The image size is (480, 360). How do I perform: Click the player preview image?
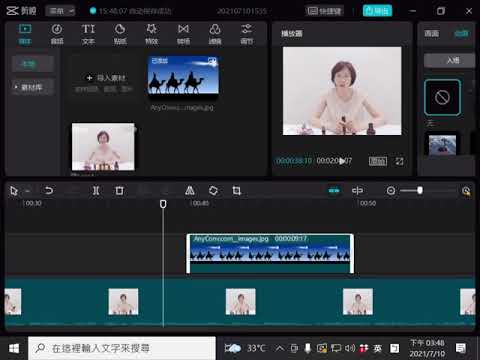click(x=342, y=91)
